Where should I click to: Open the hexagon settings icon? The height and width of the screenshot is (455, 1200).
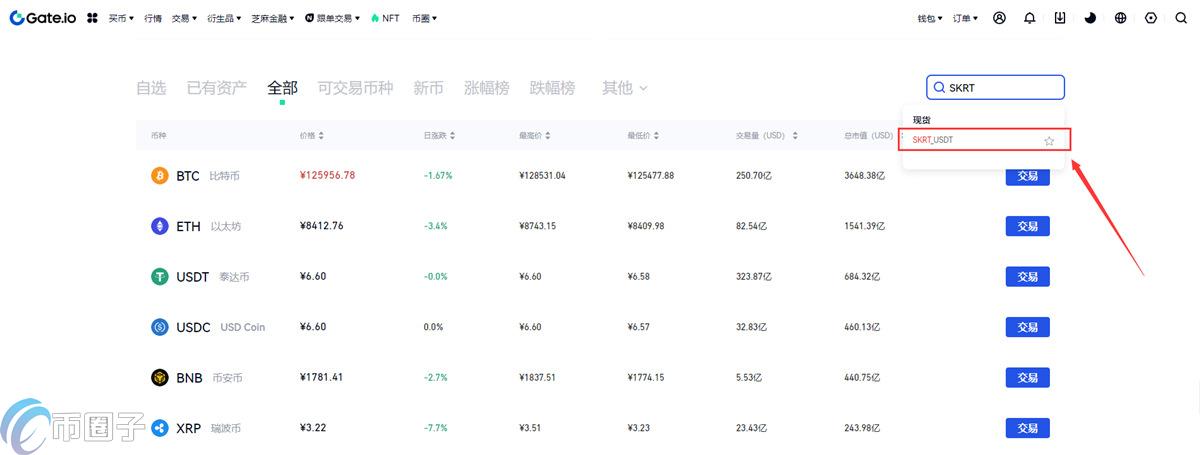(x=1151, y=18)
